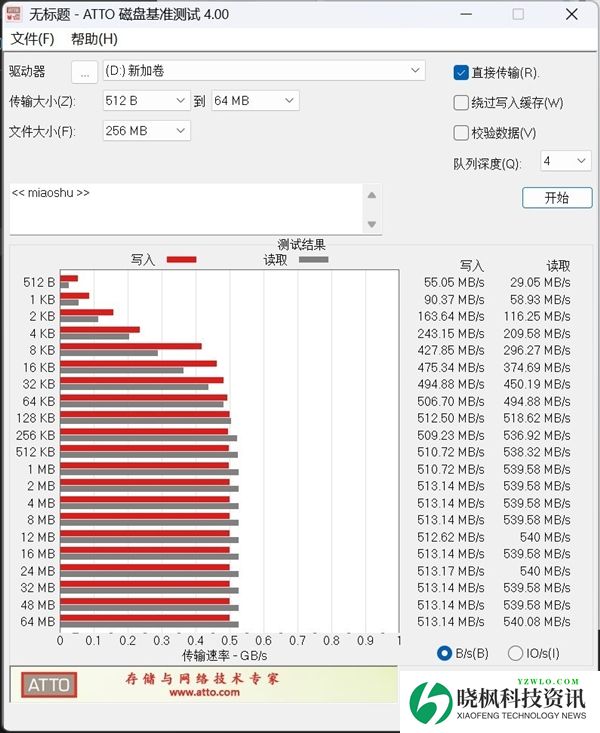
Task: Click the drive browse '...' button
Action: pos(85,72)
